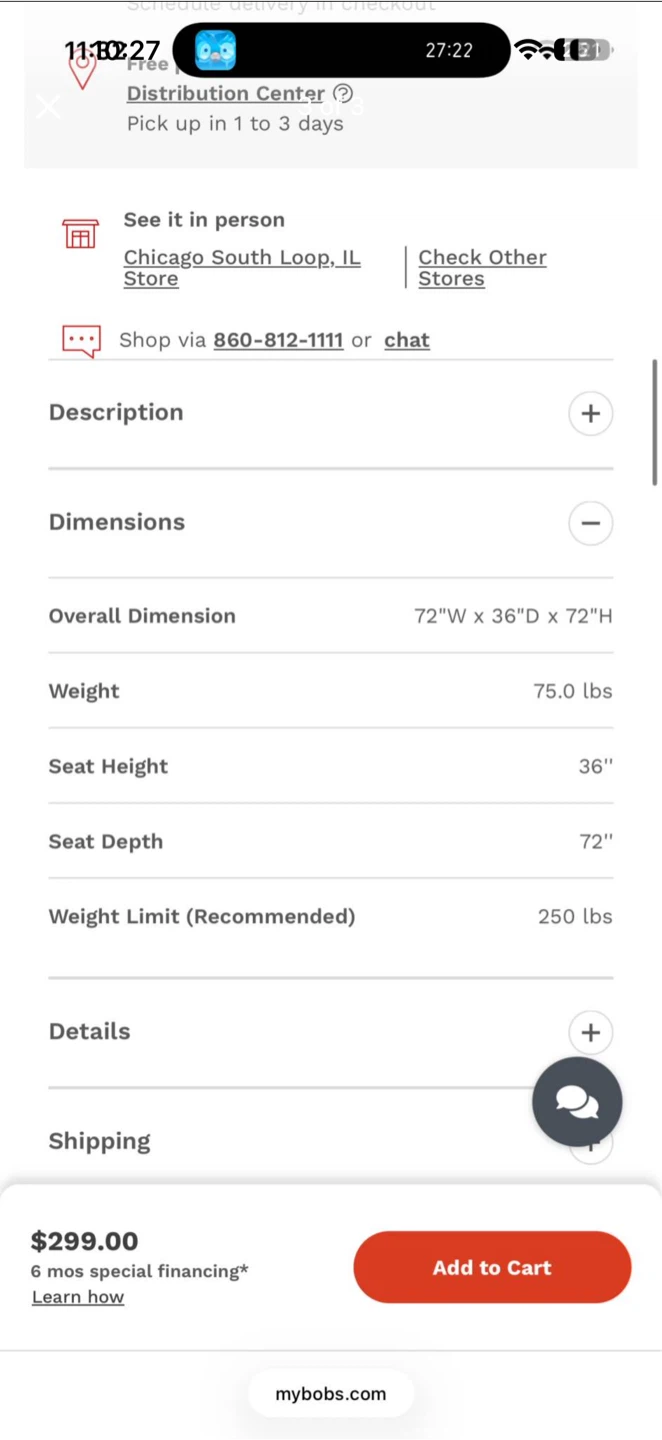Close the overlay with the X icon

pos(48,106)
